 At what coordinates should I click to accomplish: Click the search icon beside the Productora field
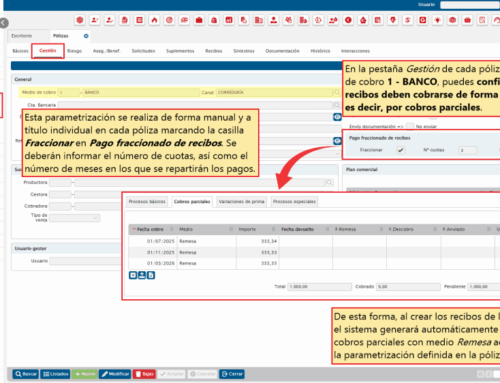point(329,182)
